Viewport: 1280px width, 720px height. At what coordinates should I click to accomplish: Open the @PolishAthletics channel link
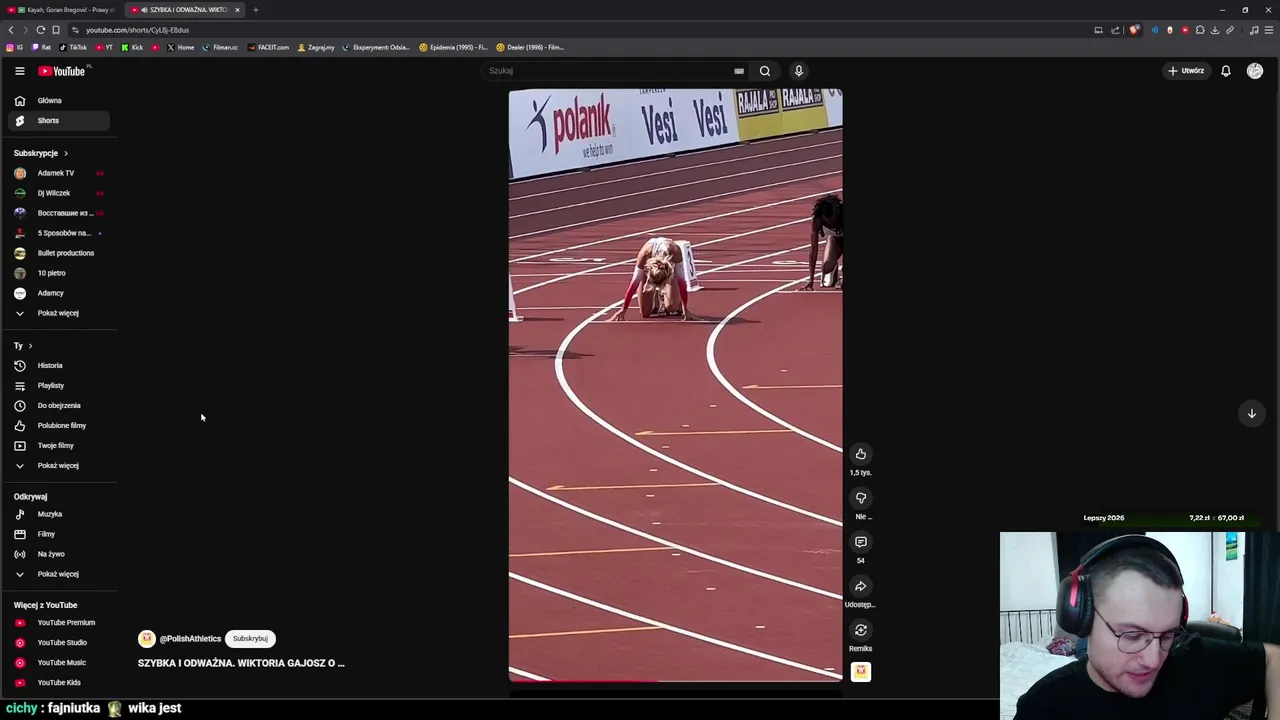(x=190, y=639)
